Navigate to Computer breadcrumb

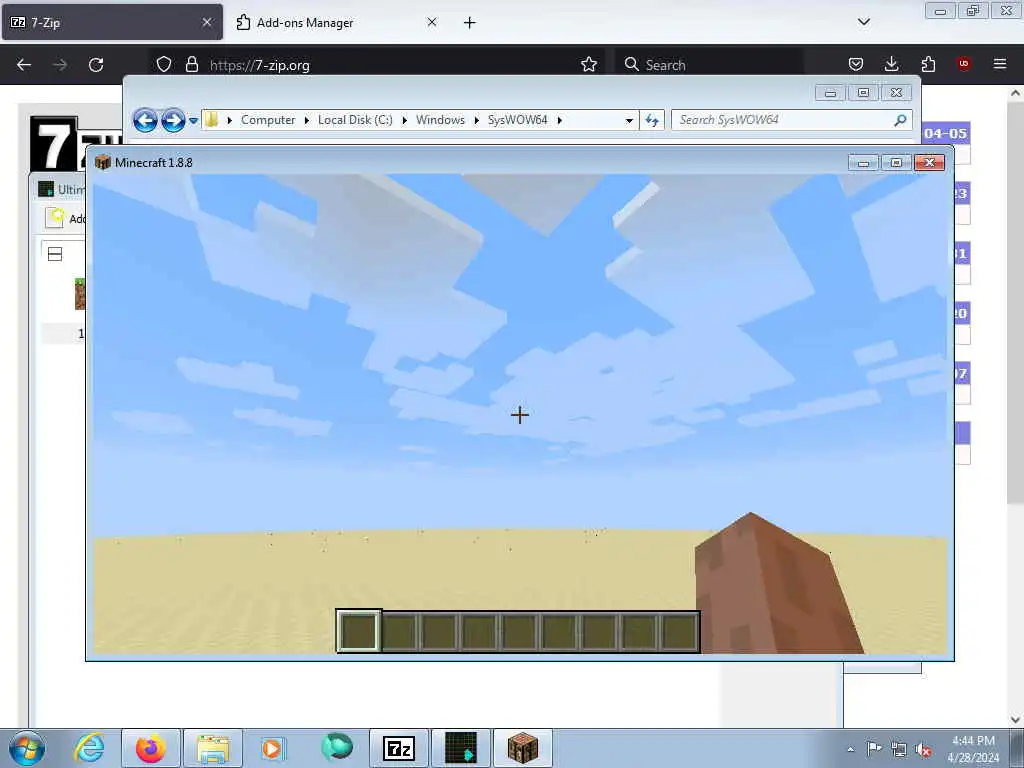tap(268, 120)
